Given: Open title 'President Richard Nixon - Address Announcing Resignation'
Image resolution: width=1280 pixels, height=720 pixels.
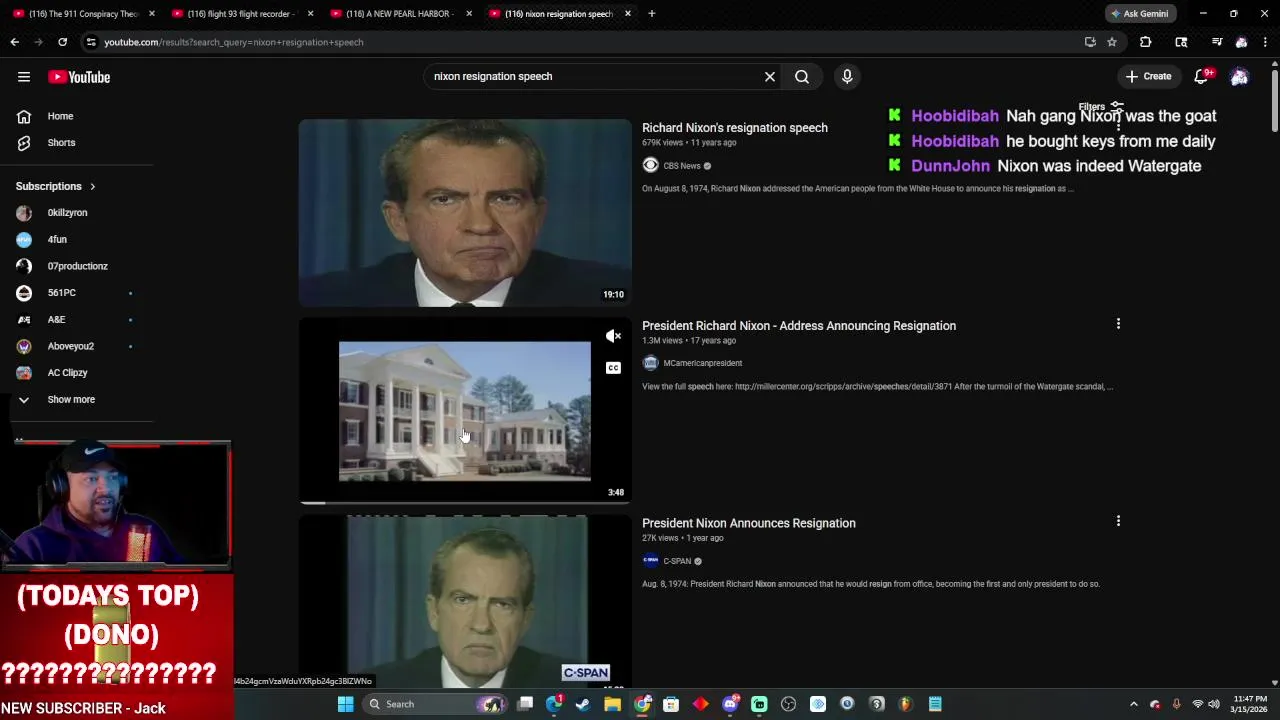Looking at the screenshot, I should coord(799,326).
